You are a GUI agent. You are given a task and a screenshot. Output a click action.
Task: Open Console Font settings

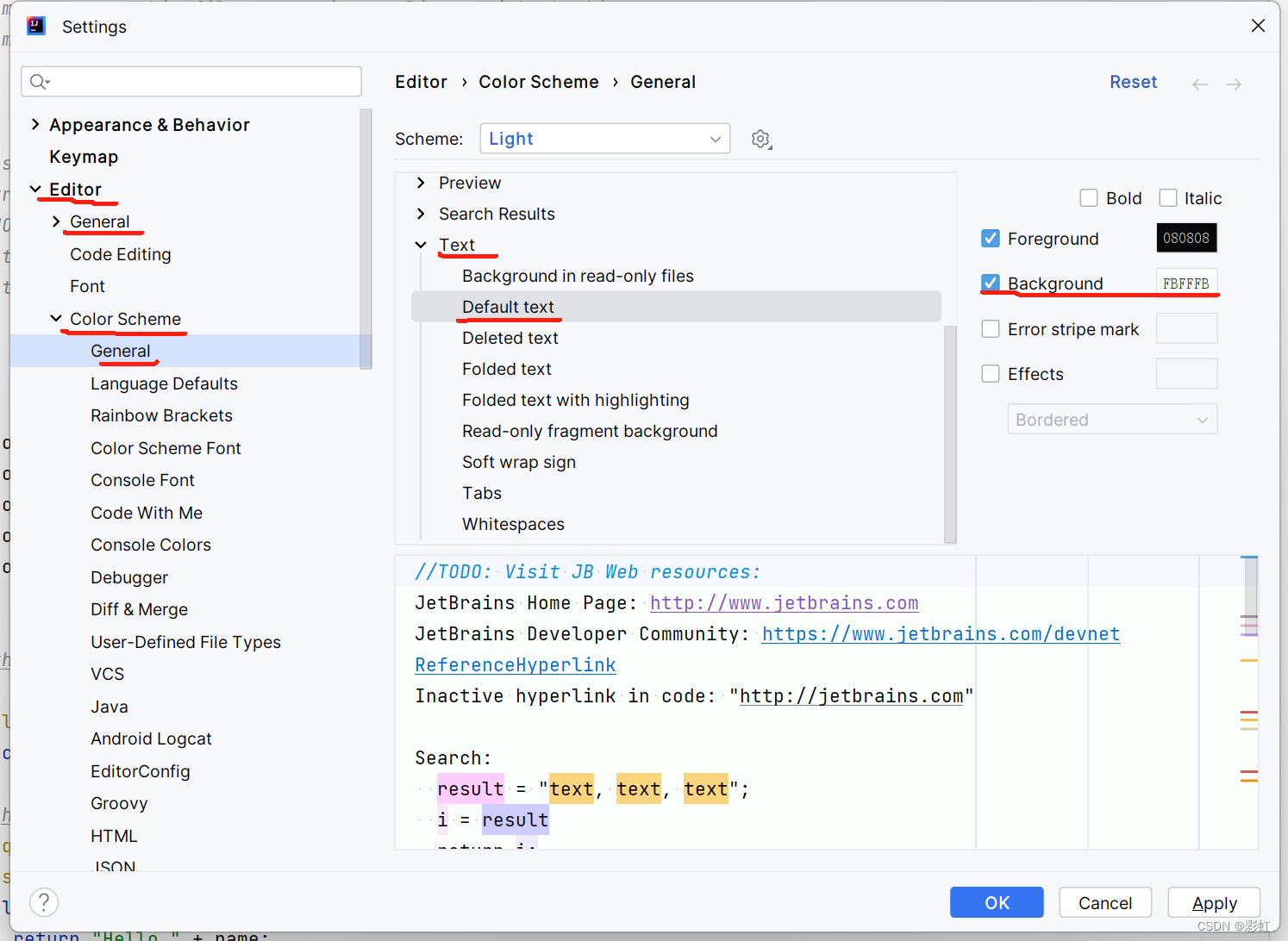point(142,480)
